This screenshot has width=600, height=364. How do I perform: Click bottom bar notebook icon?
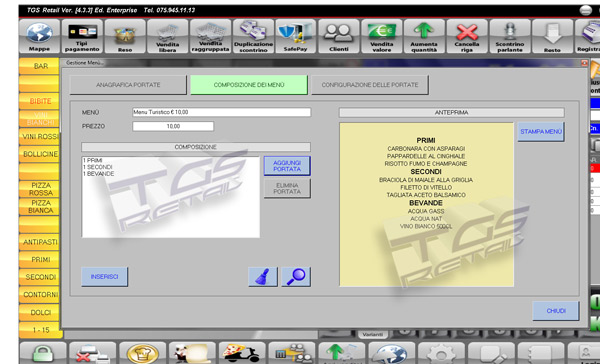pyautogui.click(x=541, y=353)
